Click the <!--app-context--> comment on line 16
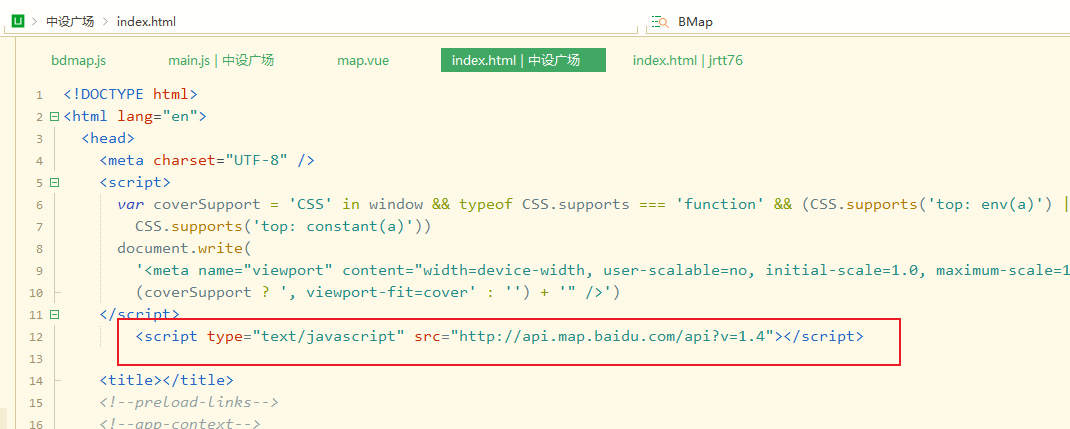Viewport: 1070px width, 429px height. (180, 424)
